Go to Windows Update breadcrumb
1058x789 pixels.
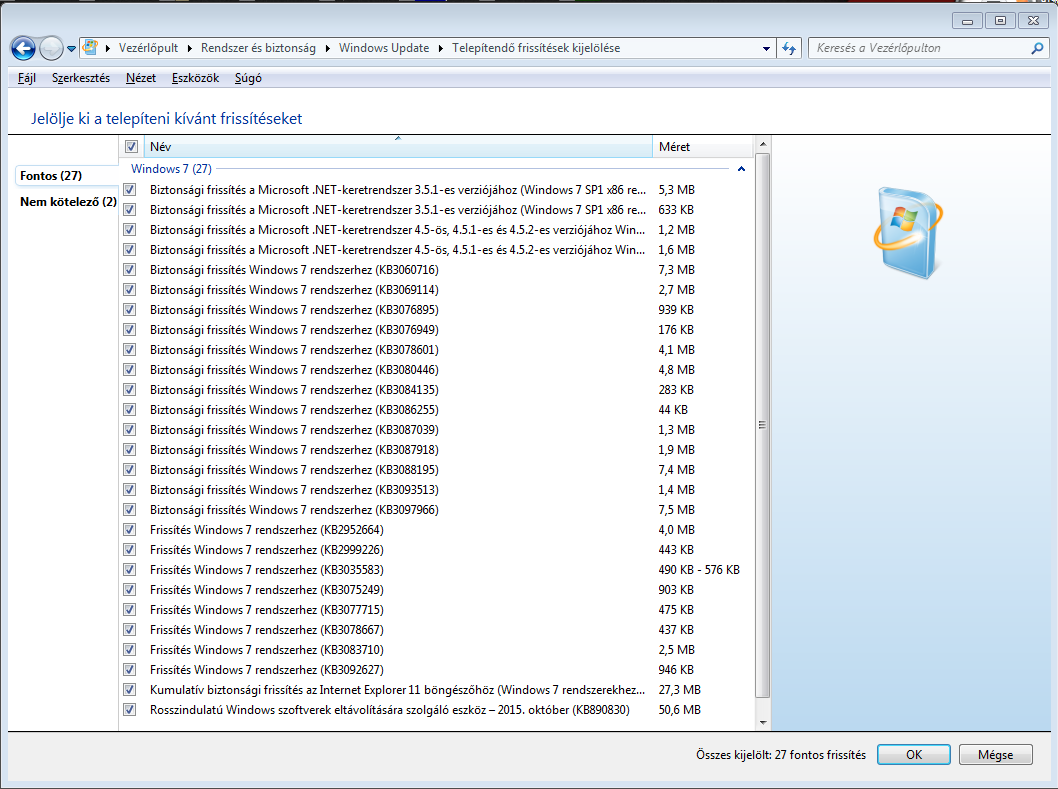[x=384, y=48]
